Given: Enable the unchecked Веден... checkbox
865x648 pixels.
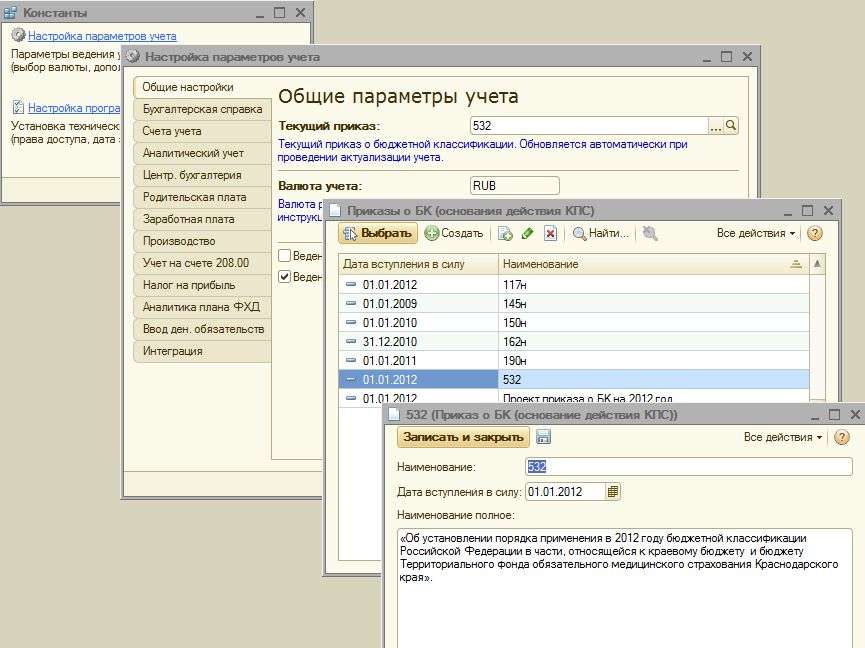Looking at the screenshot, I should pyautogui.click(x=285, y=255).
